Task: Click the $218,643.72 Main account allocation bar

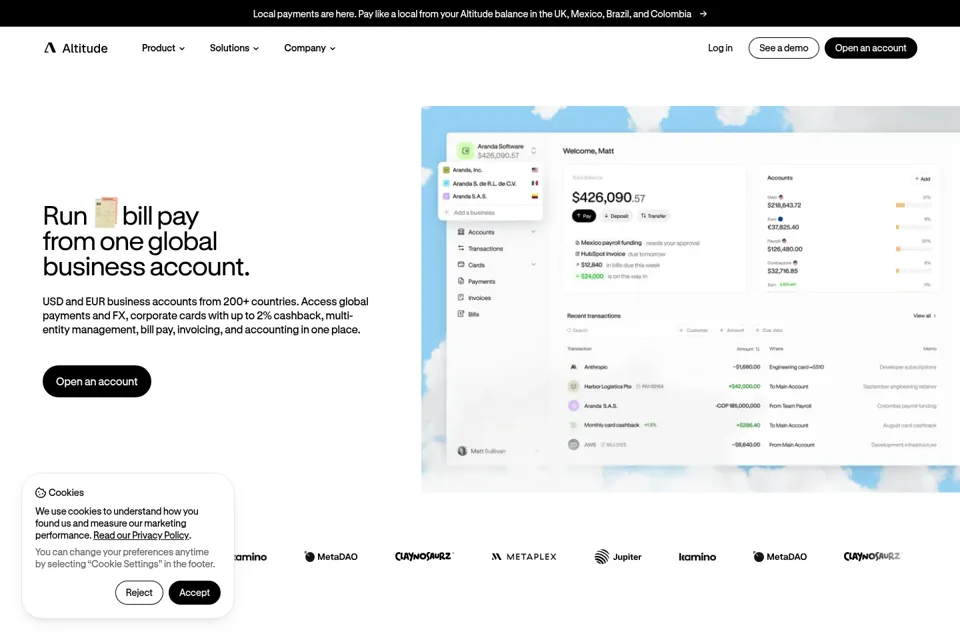Action: pos(913,205)
